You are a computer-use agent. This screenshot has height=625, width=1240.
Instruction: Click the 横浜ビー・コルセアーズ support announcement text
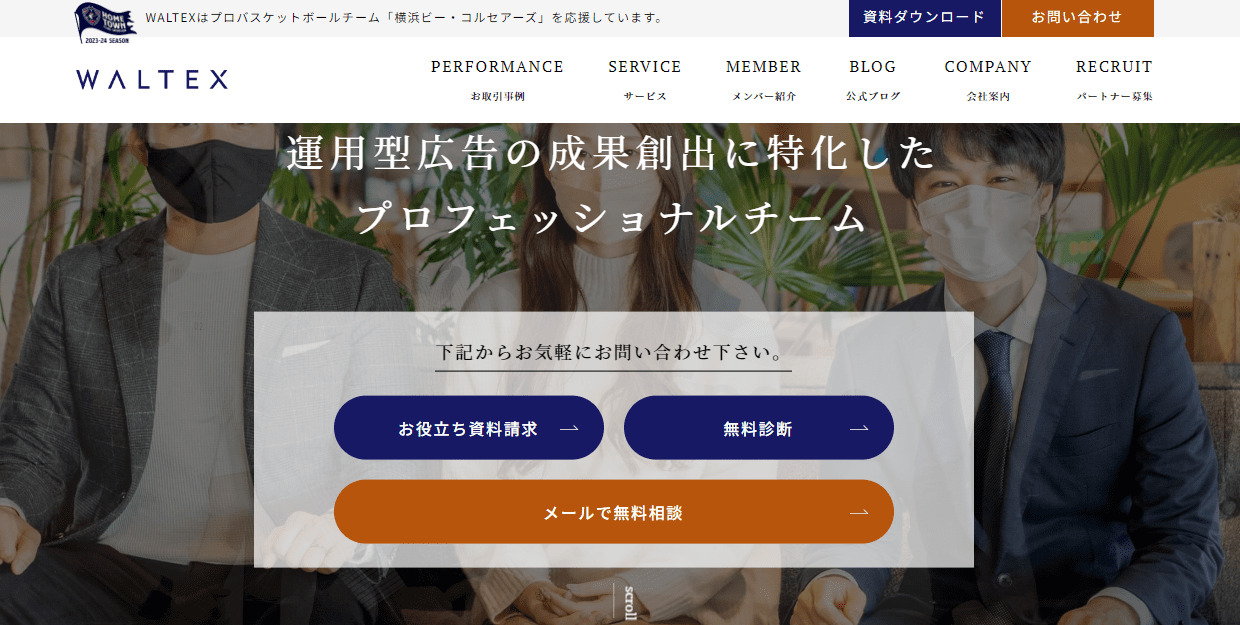click(x=404, y=18)
